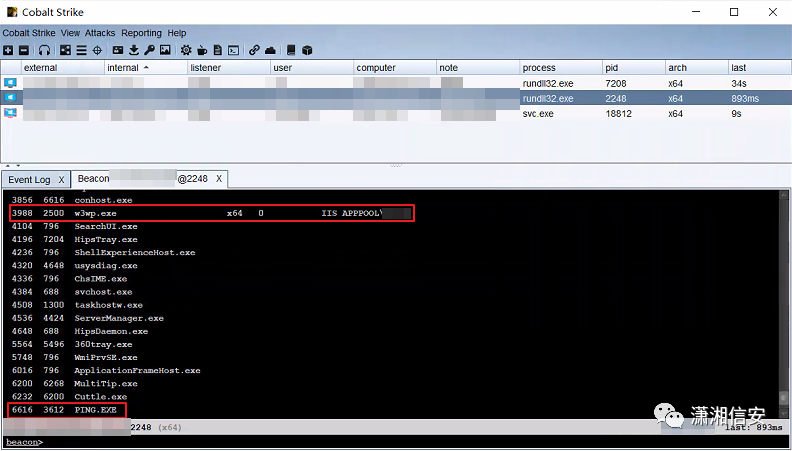Switch to the Event Log tab
The width and height of the screenshot is (792, 451).
(x=29, y=179)
